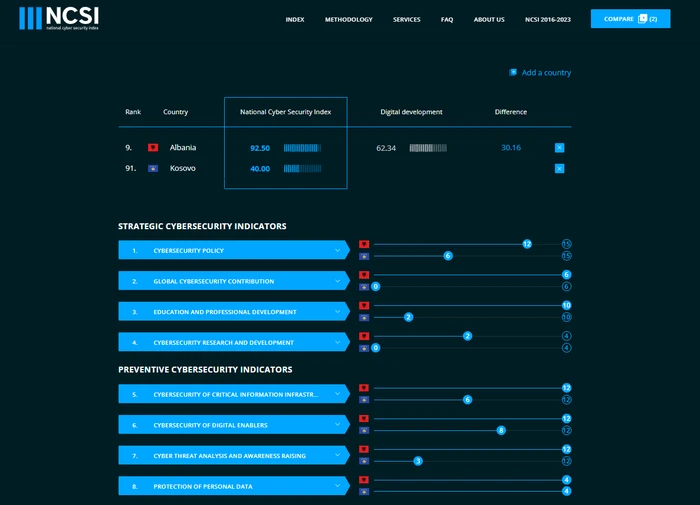Click Kosovo flag on Protection of Personal Data row
The image size is (700, 505).
(364, 491)
